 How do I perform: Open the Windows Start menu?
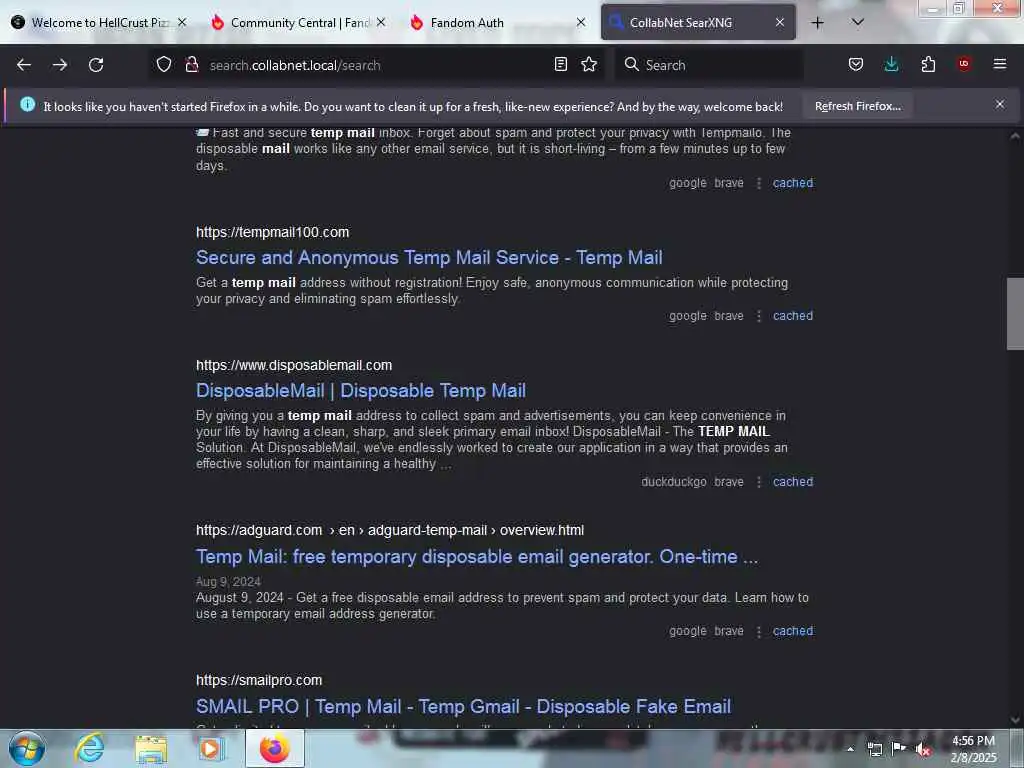[26, 748]
